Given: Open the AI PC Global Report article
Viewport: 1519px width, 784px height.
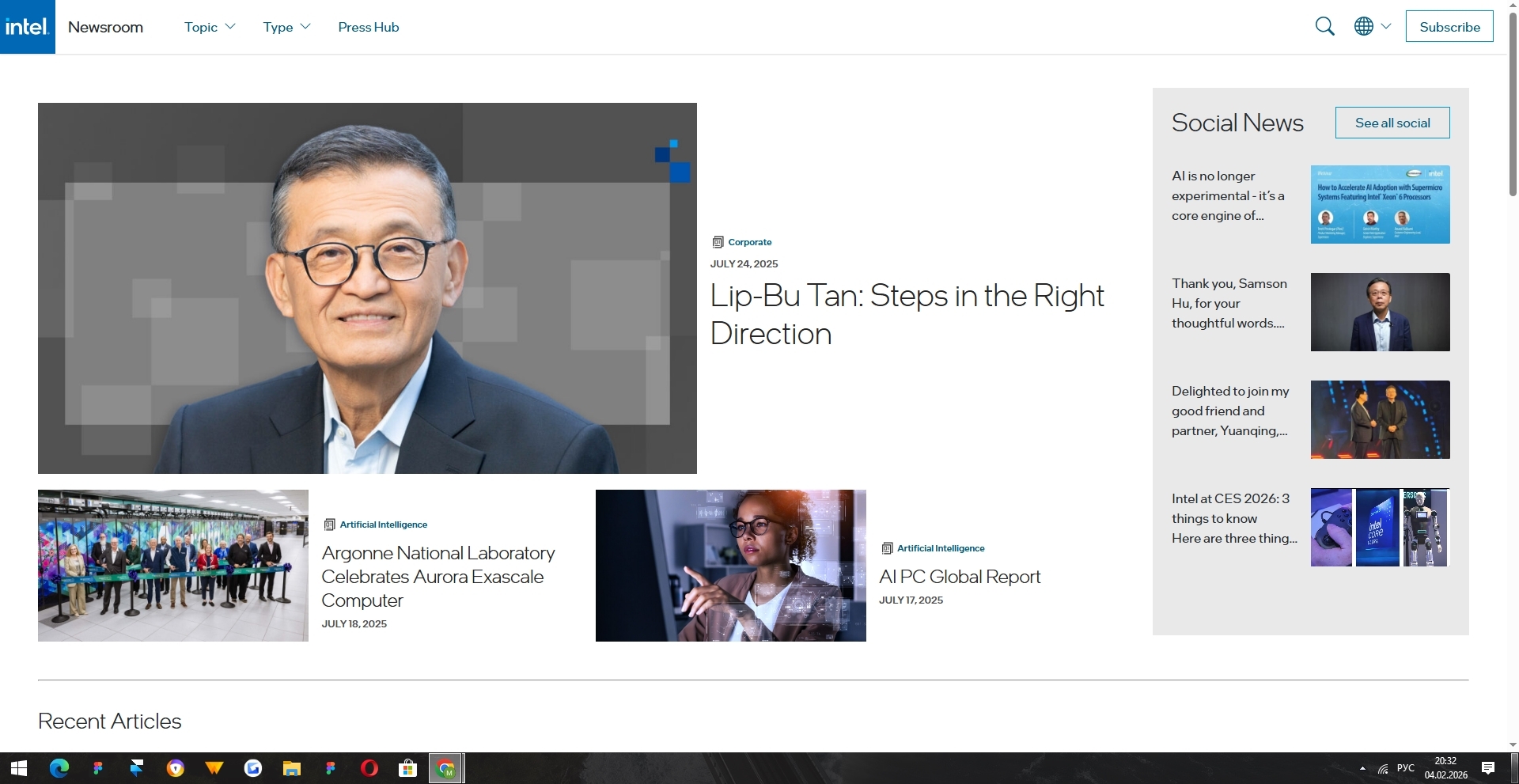Looking at the screenshot, I should pos(960,577).
